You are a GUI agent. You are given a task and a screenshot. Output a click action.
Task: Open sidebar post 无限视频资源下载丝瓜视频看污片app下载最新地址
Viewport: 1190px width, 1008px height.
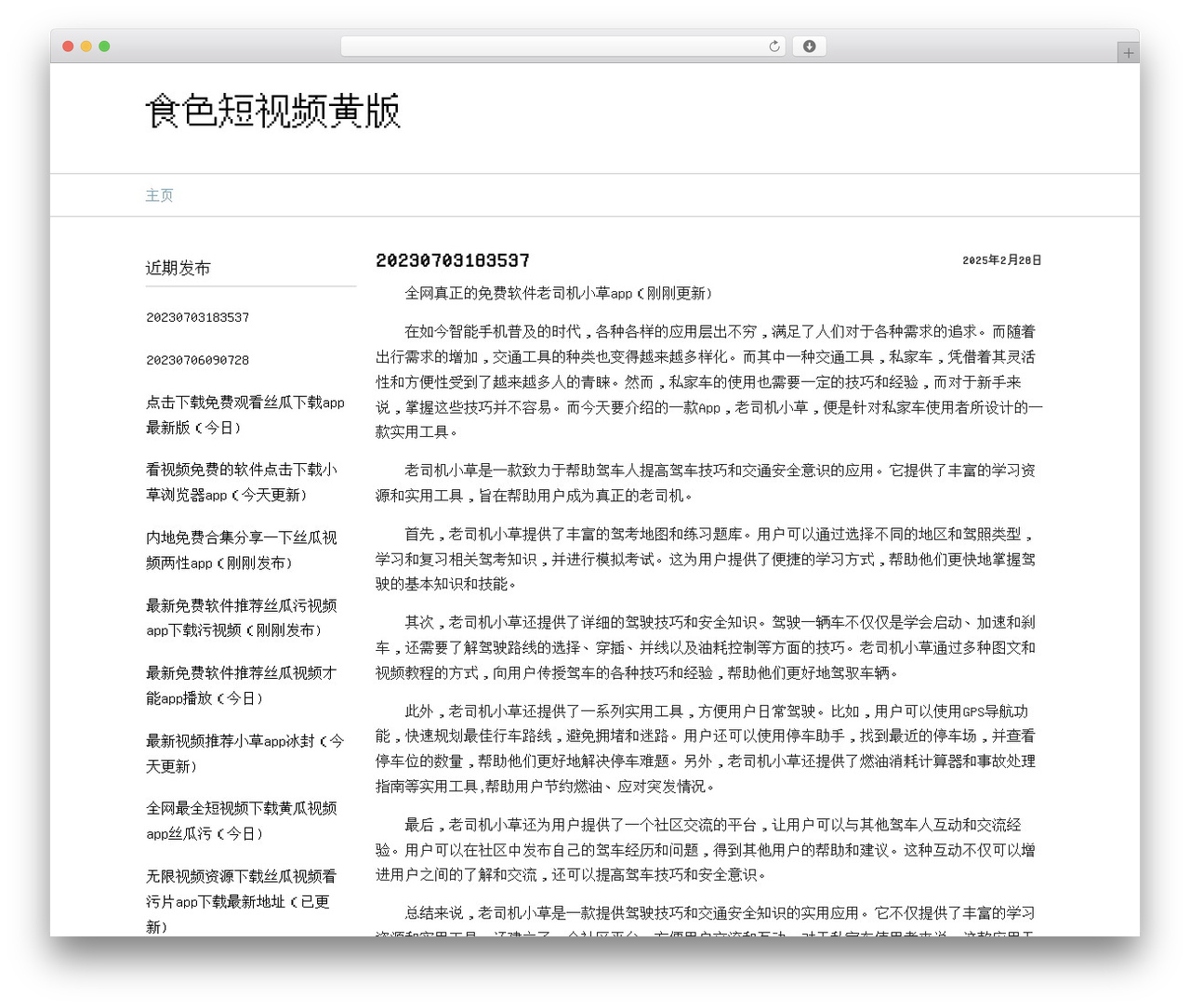point(242,901)
